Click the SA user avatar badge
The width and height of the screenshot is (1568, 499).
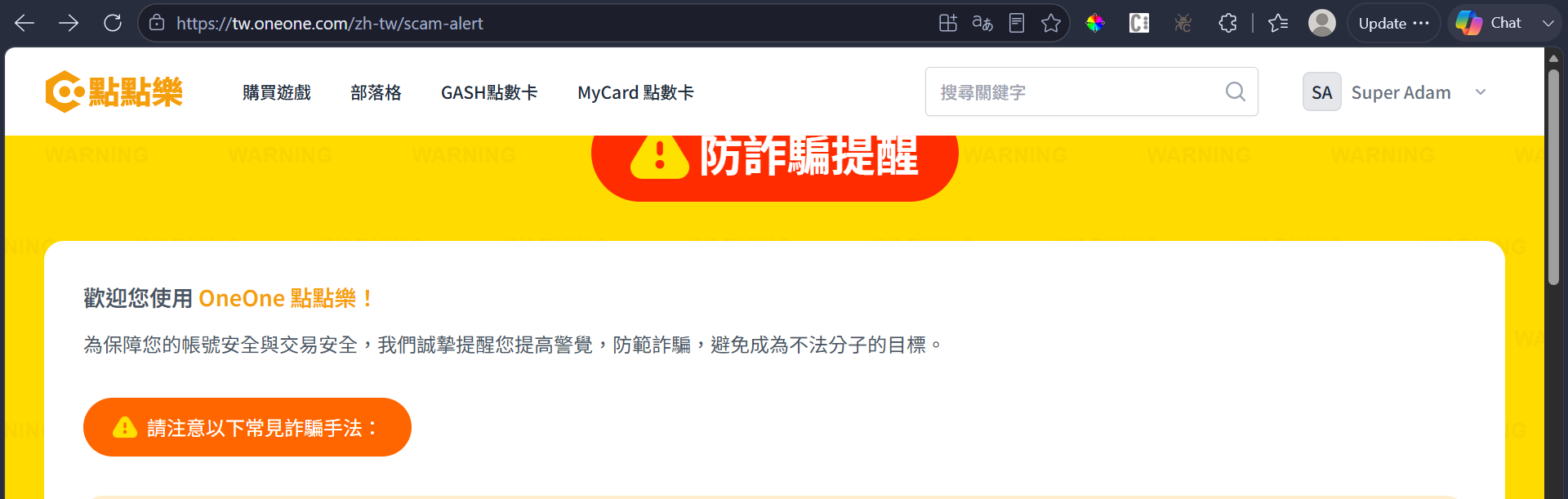(x=1322, y=91)
